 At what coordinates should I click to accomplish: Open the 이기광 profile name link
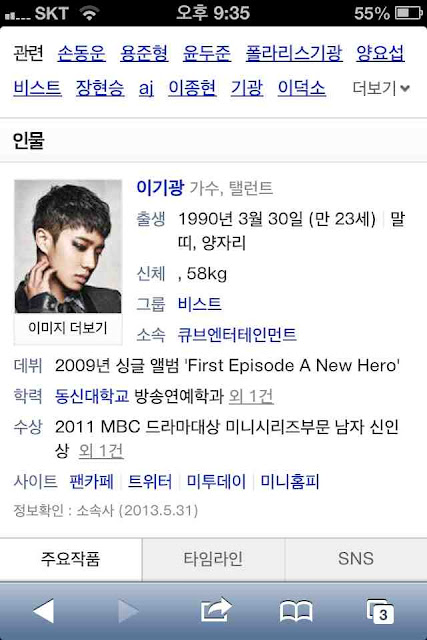tap(160, 187)
